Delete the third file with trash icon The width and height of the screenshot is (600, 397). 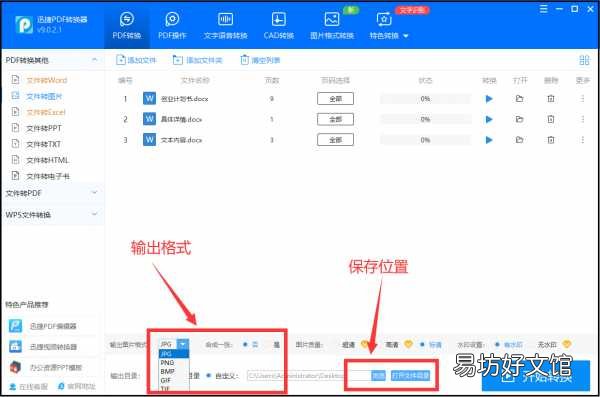551,140
